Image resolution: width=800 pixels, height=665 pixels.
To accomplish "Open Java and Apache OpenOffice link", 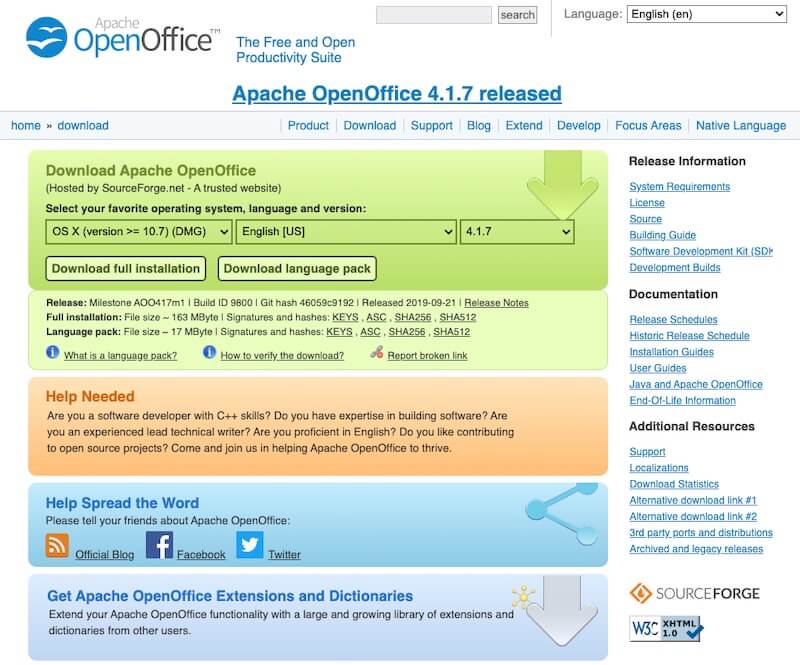I will 696,384.
